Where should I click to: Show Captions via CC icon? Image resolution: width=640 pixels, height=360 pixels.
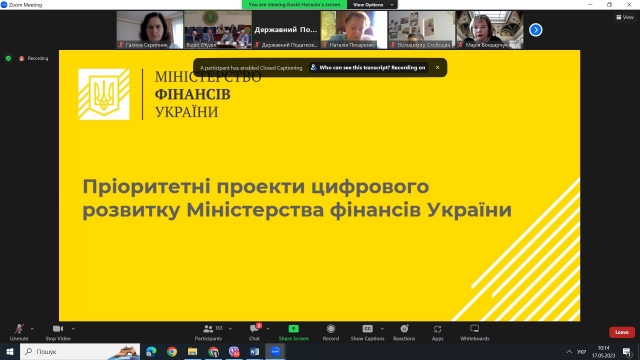point(367,332)
